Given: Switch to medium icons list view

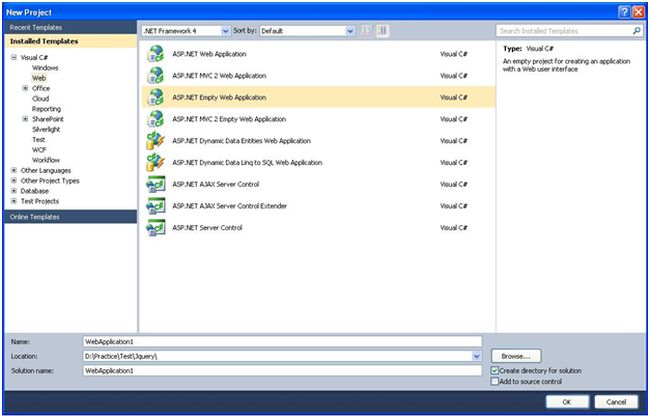Looking at the screenshot, I should tap(383, 31).
